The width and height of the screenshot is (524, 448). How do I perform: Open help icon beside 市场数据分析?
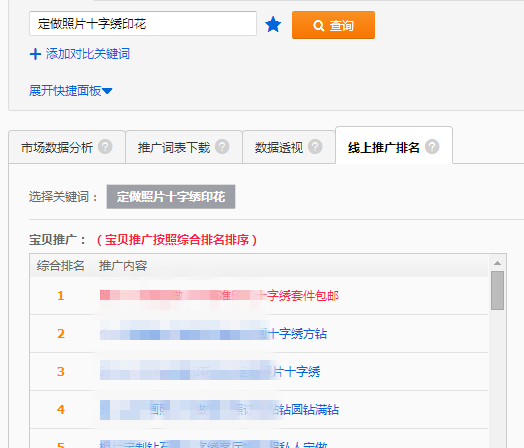pos(105,147)
